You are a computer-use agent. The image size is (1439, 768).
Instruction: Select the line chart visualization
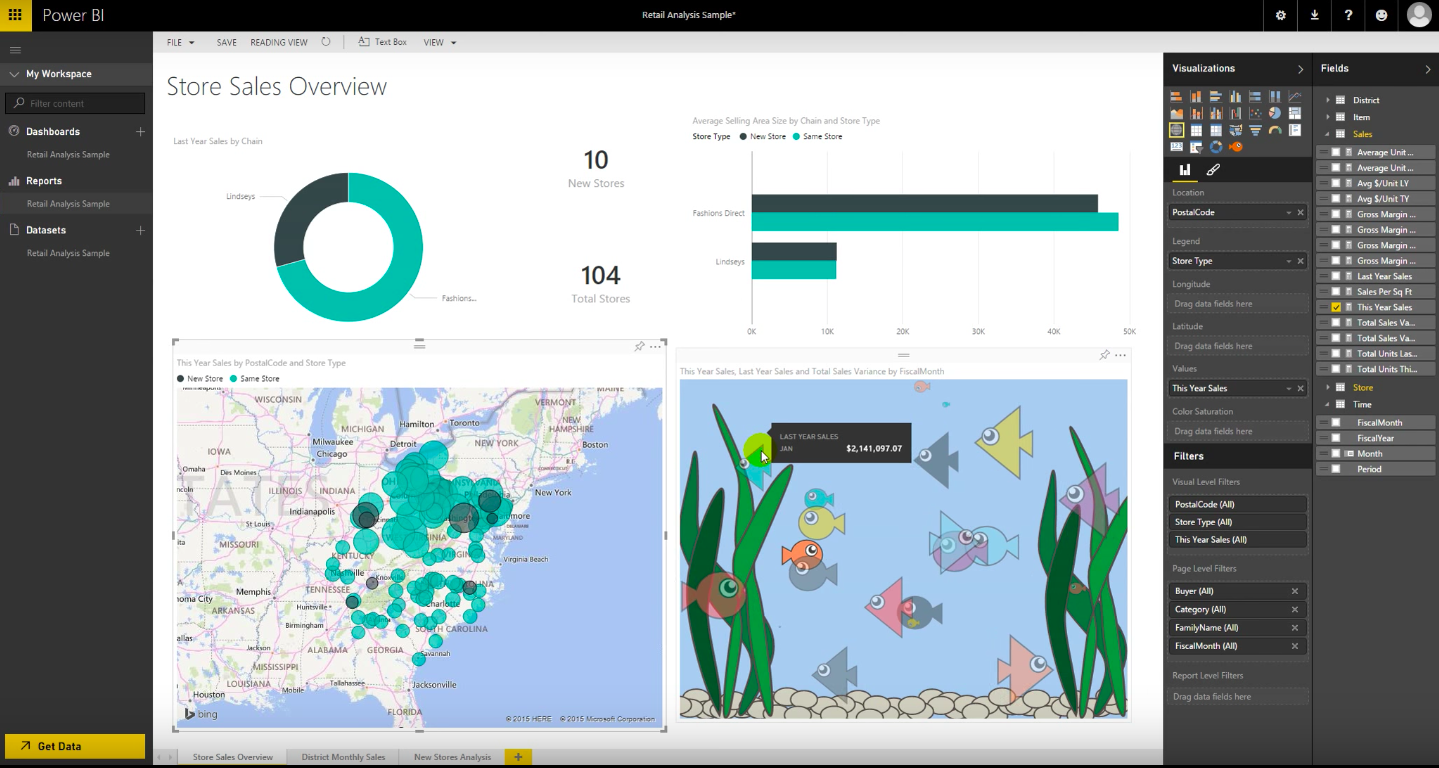click(1295, 96)
